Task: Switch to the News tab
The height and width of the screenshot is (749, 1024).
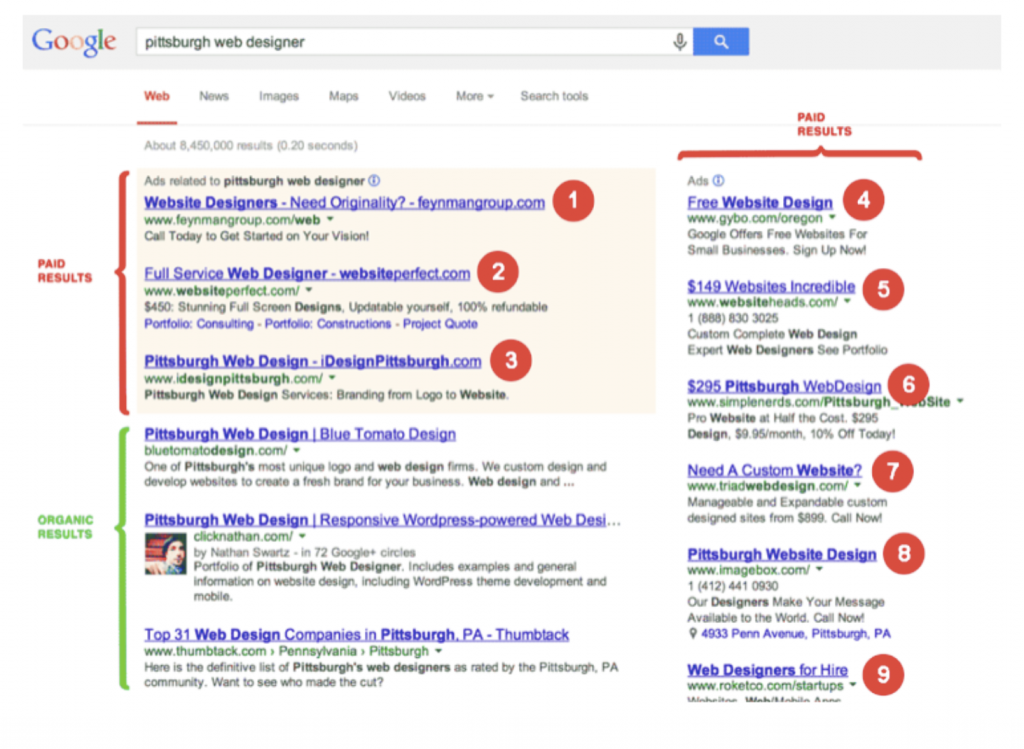Action: pyautogui.click(x=214, y=96)
